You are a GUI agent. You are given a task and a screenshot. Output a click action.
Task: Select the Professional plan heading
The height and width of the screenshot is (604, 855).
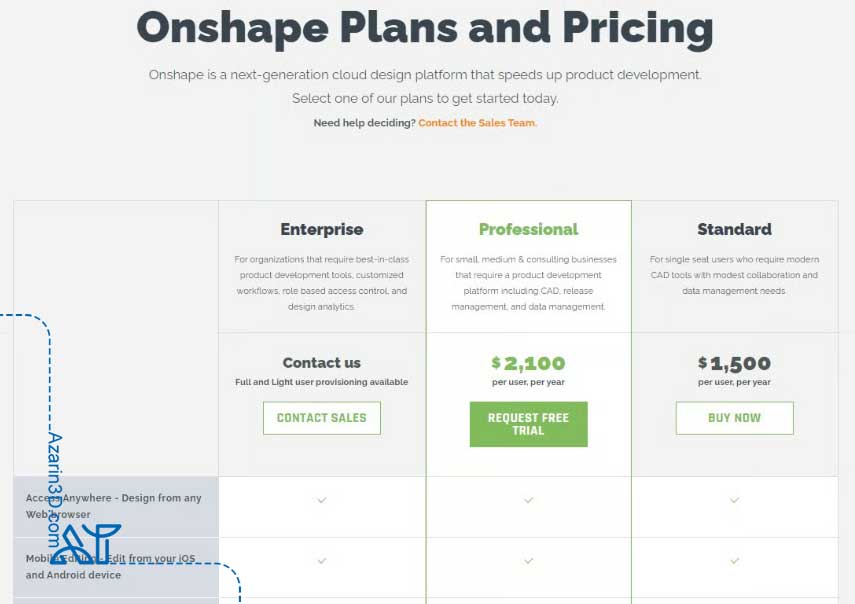pos(528,229)
